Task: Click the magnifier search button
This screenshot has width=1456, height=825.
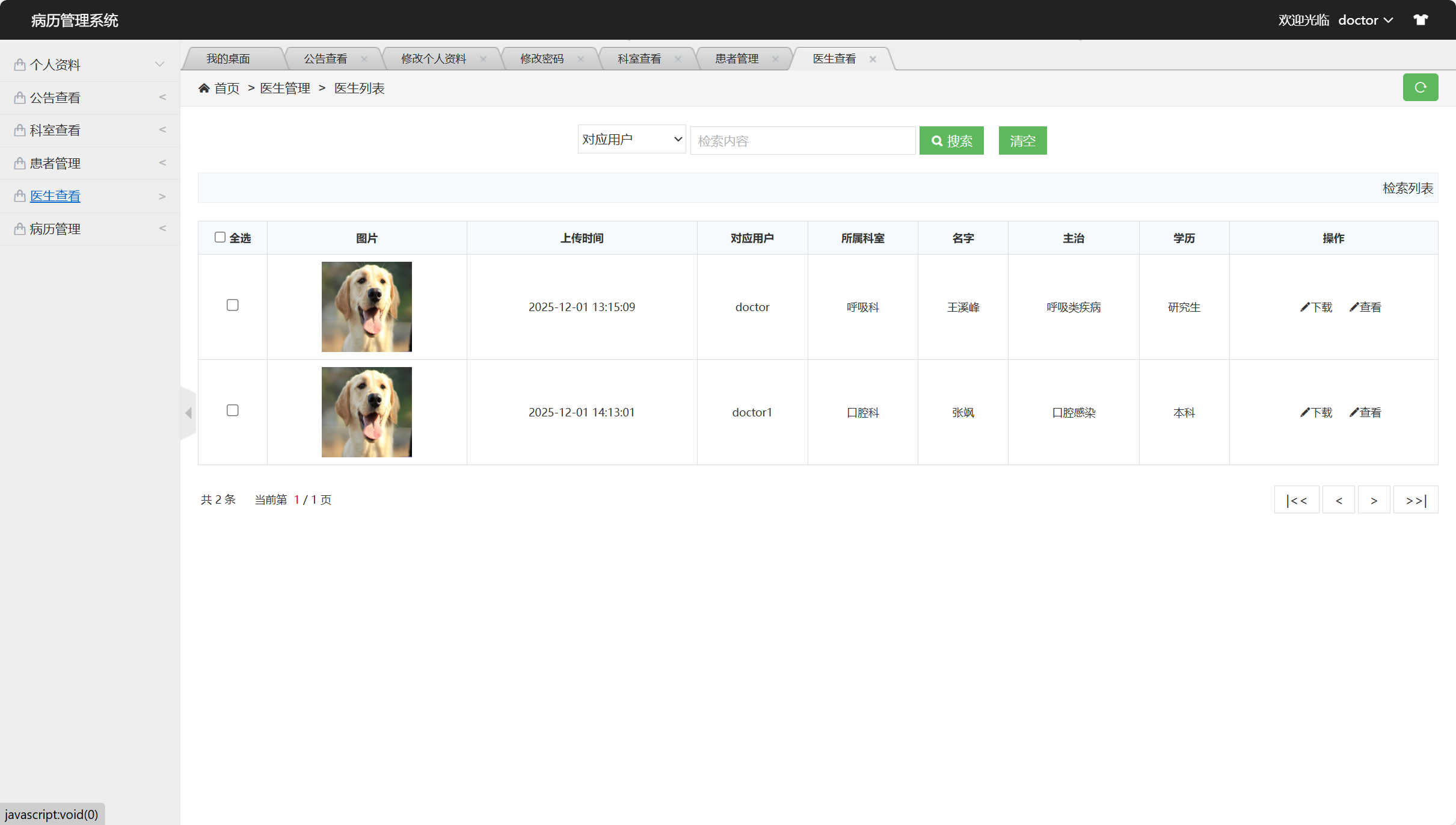Action: coord(950,140)
